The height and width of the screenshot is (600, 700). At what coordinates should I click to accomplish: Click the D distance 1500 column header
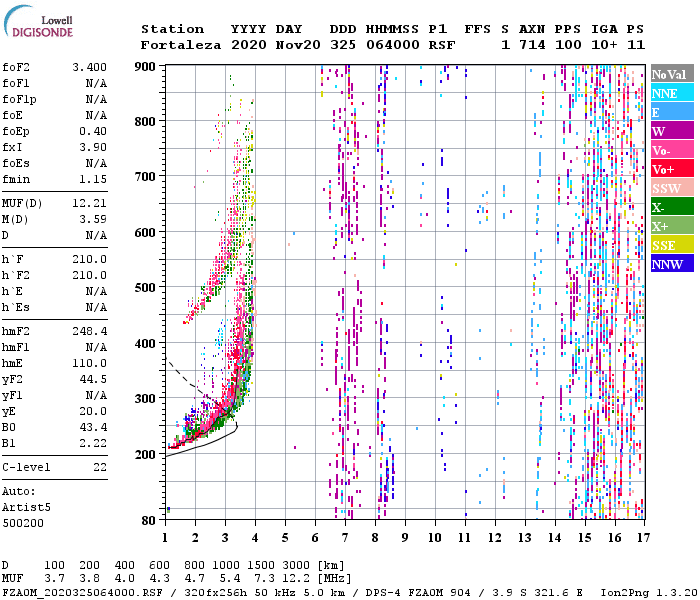click(261, 566)
